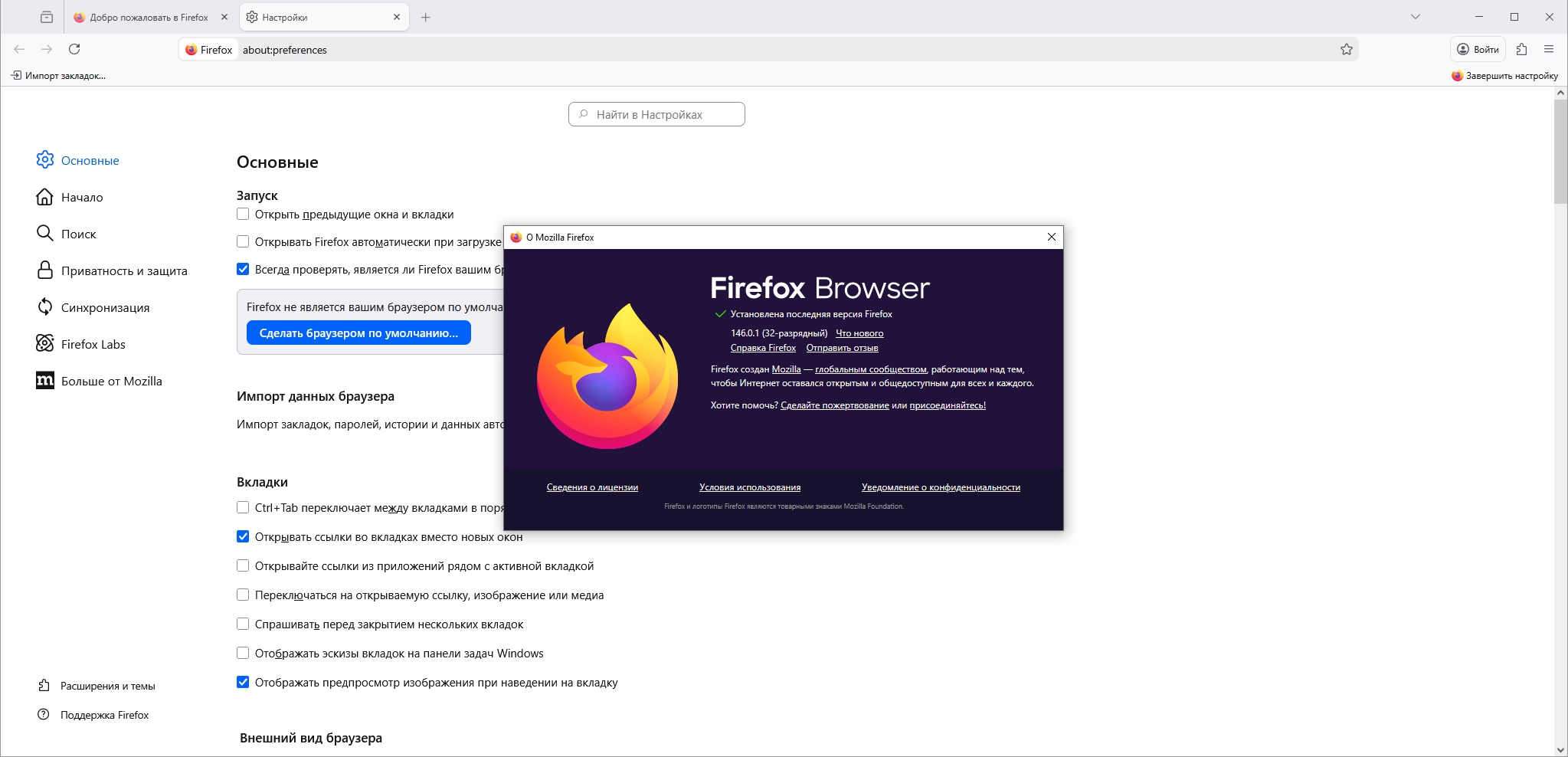Click the Войти sign-in button
Image resolution: width=1568 pixels, height=757 pixels.
pyautogui.click(x=1478, y=49)
